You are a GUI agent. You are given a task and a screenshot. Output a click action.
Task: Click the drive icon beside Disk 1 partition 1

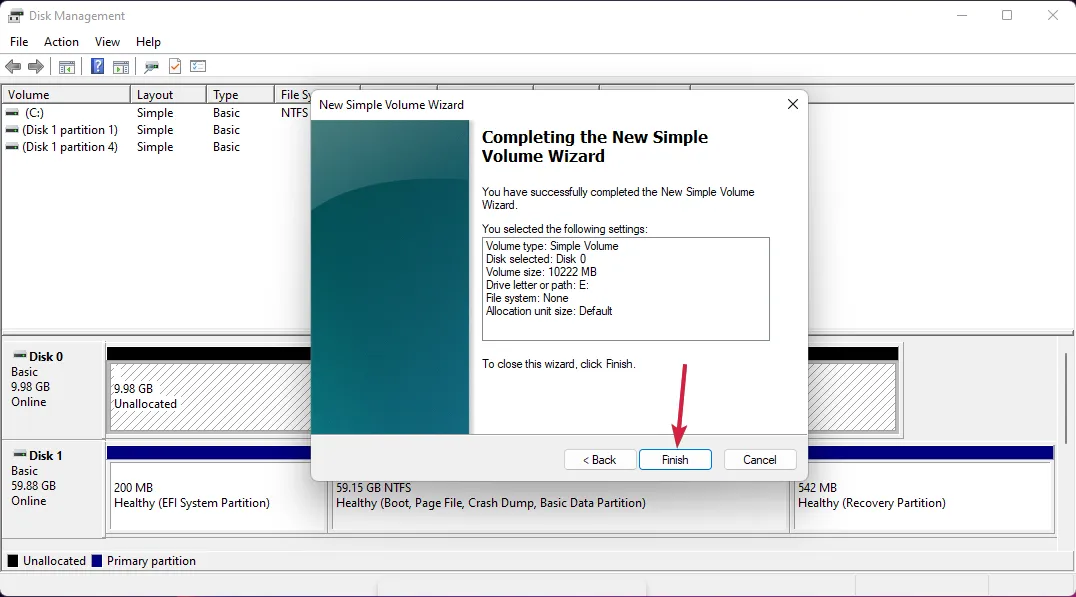[12, 130]
